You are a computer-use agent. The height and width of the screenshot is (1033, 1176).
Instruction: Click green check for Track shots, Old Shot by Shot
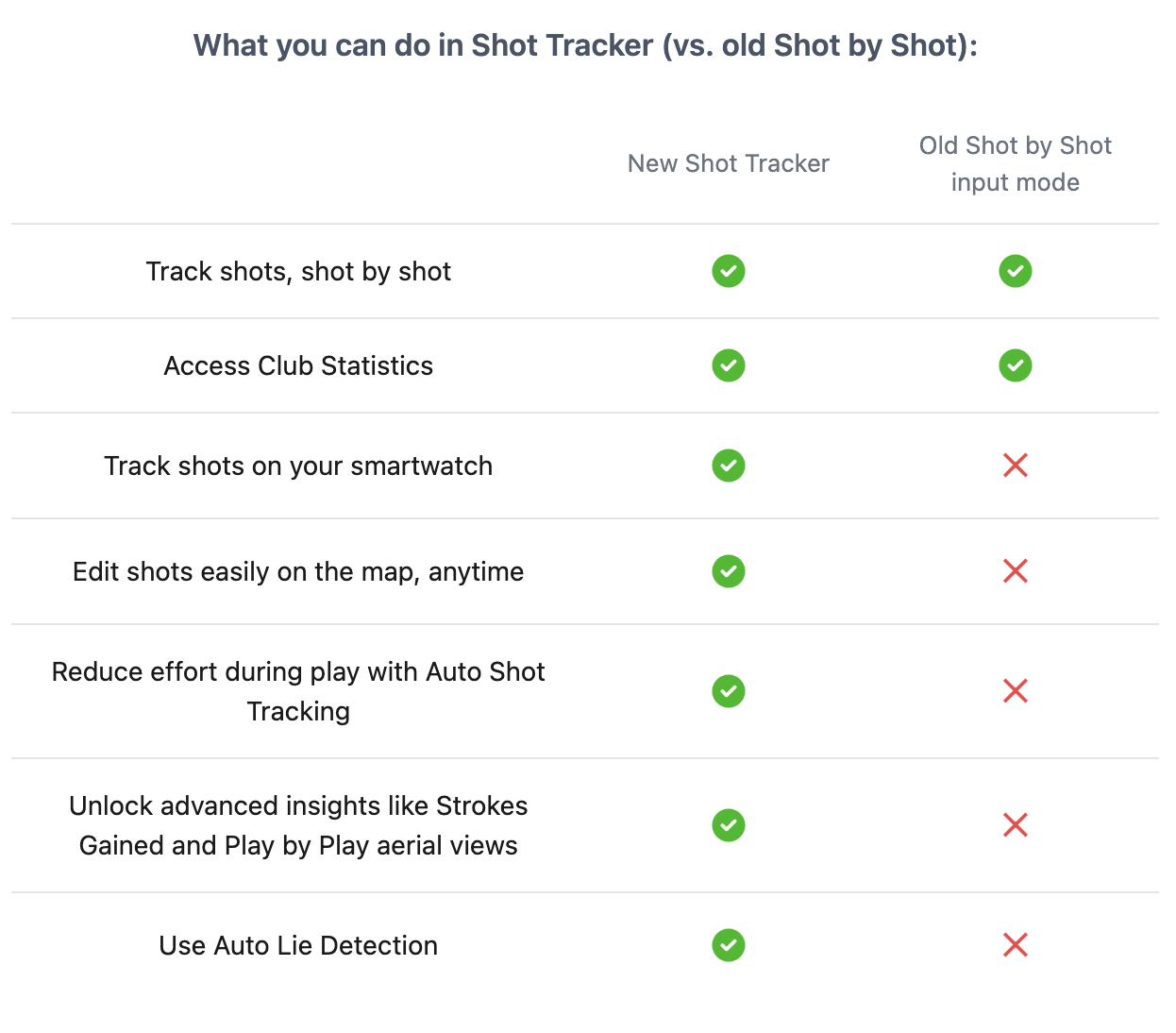pos(1015,271)
